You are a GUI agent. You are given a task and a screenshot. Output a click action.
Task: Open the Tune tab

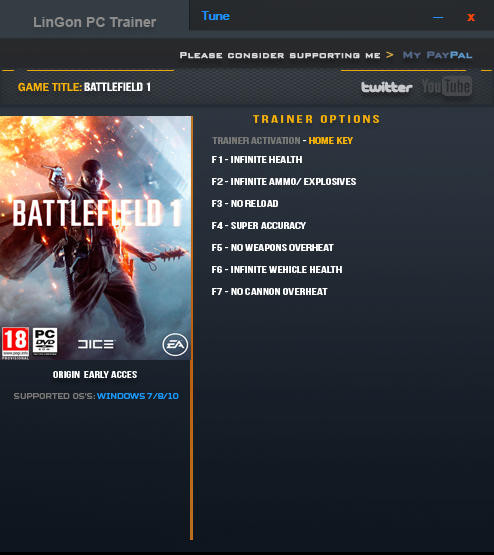pyautogui.click(x=216, y=16)
